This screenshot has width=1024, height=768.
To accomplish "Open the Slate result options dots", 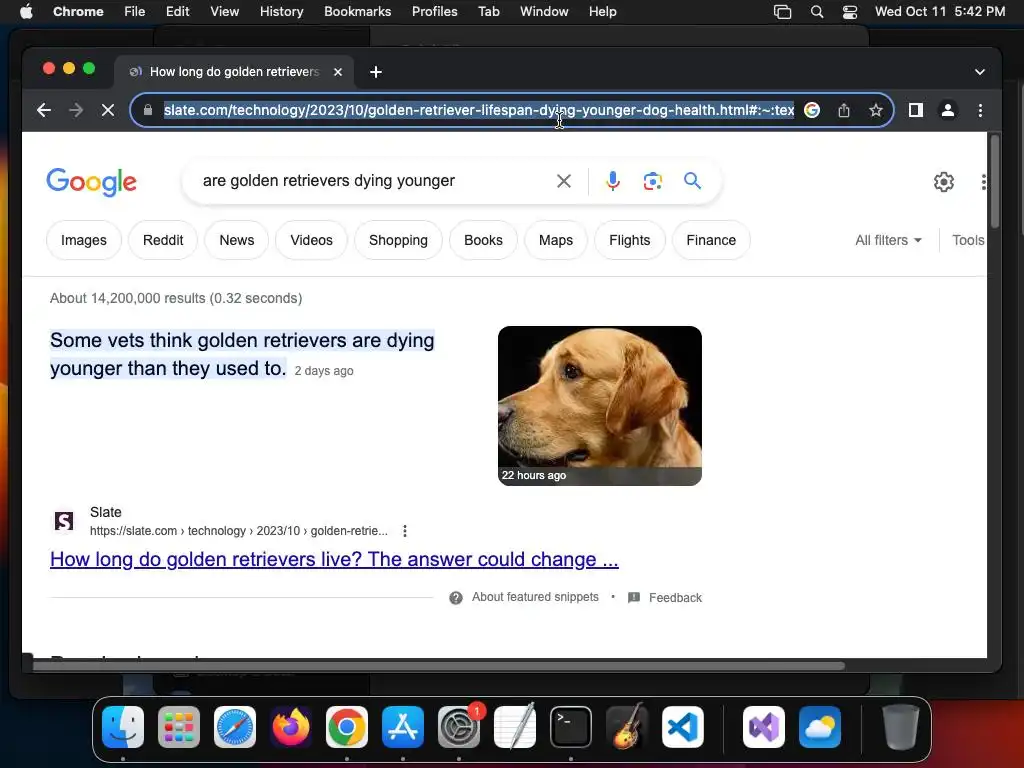I will 405,531.
